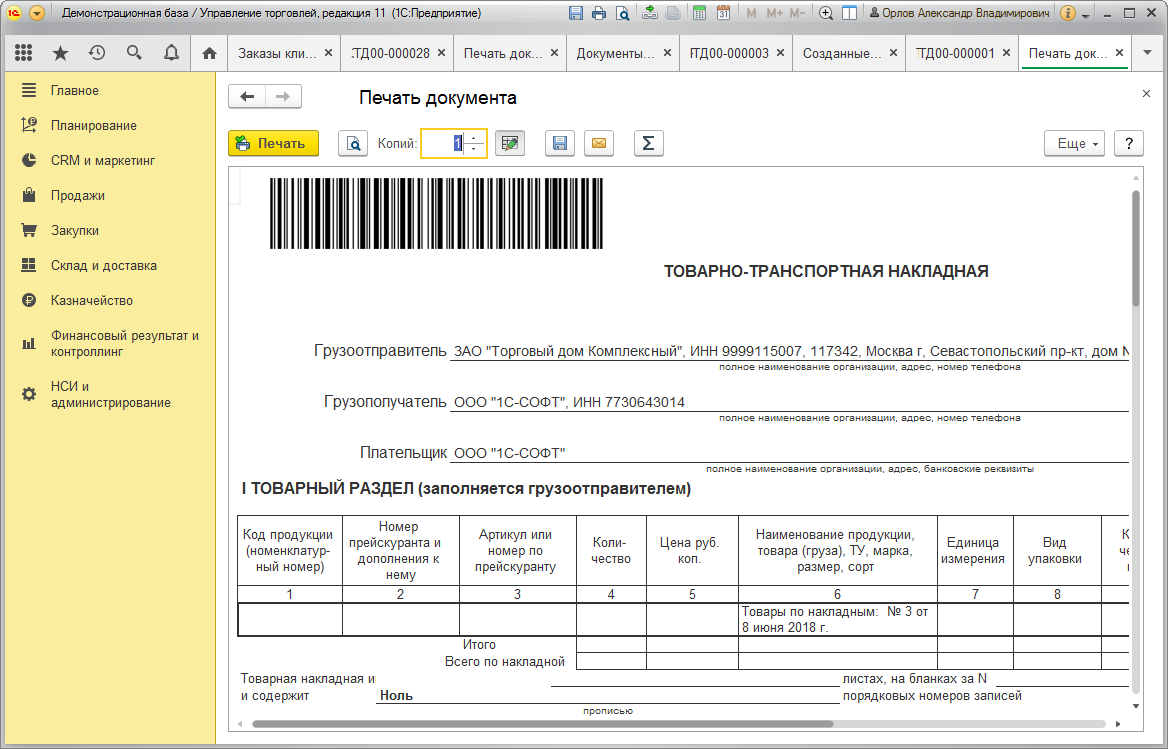
Task: Open the Планирование section
Action: click(110, 125)
